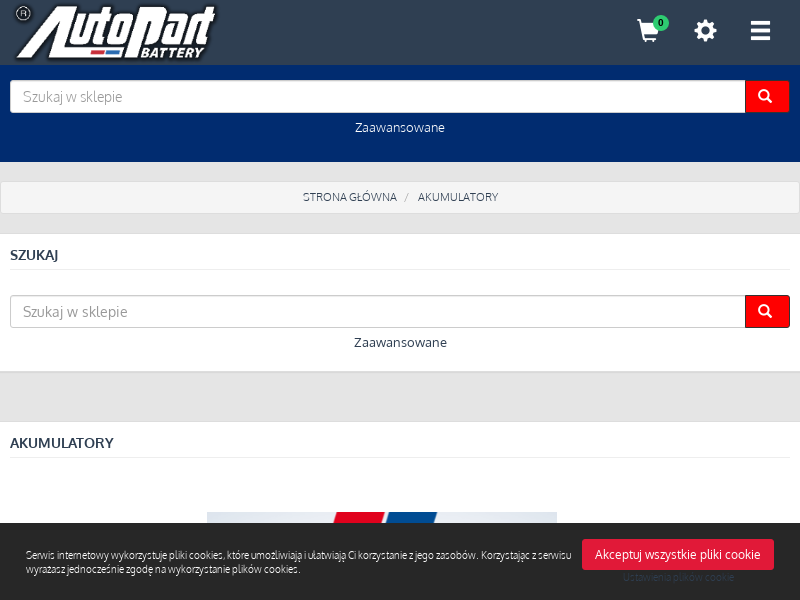Navigate via STRONA GŁÓWNA breadcrumb
The image size is (800, 600).
point(349,197)
